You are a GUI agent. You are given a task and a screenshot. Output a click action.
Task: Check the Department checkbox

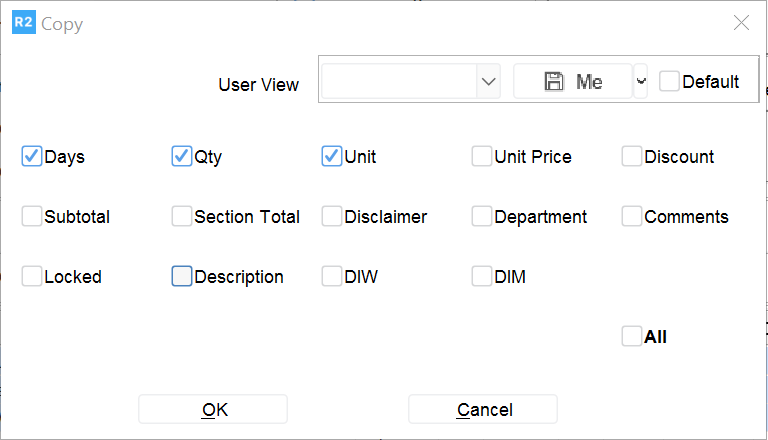point(481,216)
